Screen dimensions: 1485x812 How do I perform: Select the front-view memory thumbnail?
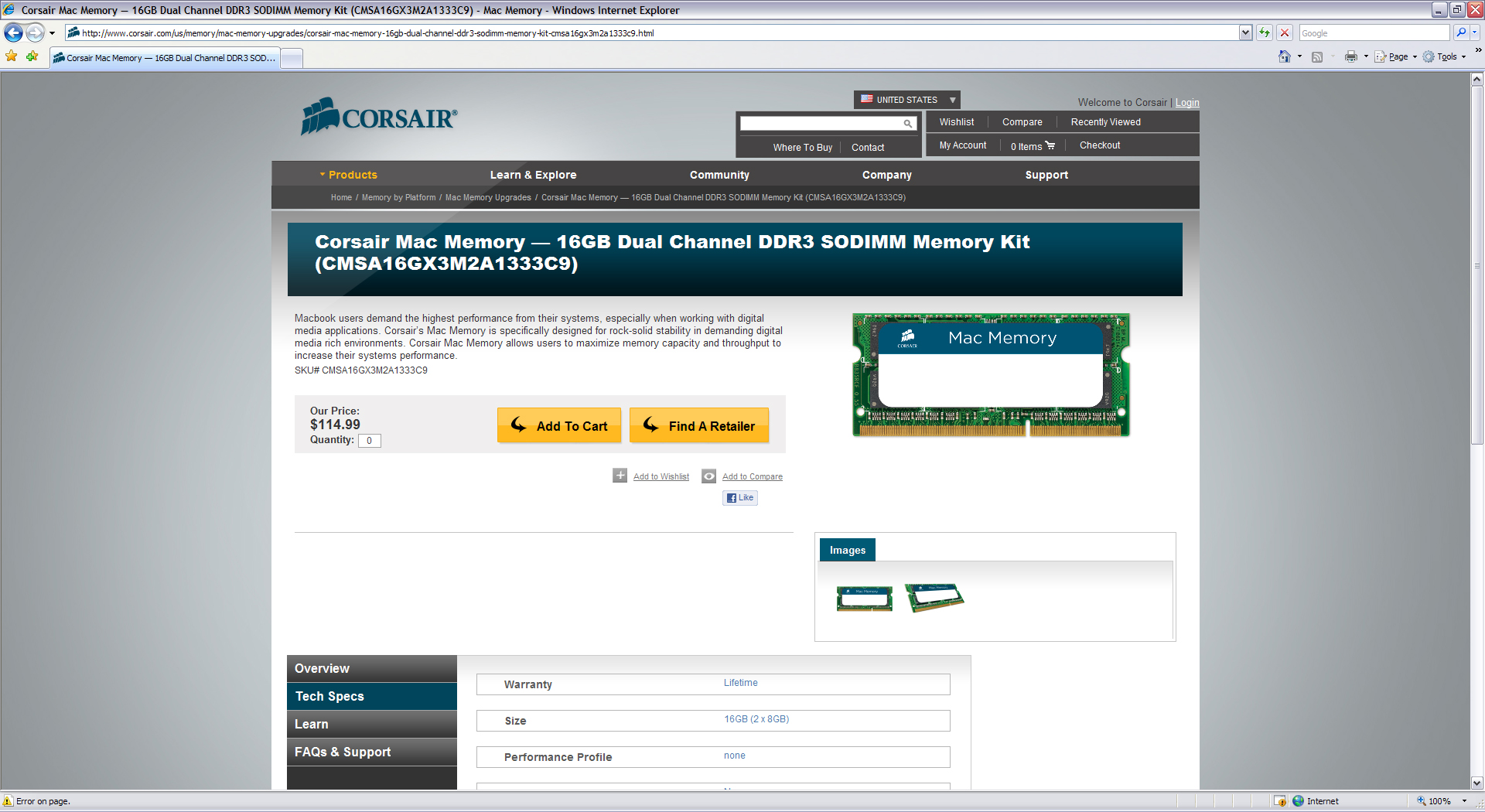[x=864, y=599]
